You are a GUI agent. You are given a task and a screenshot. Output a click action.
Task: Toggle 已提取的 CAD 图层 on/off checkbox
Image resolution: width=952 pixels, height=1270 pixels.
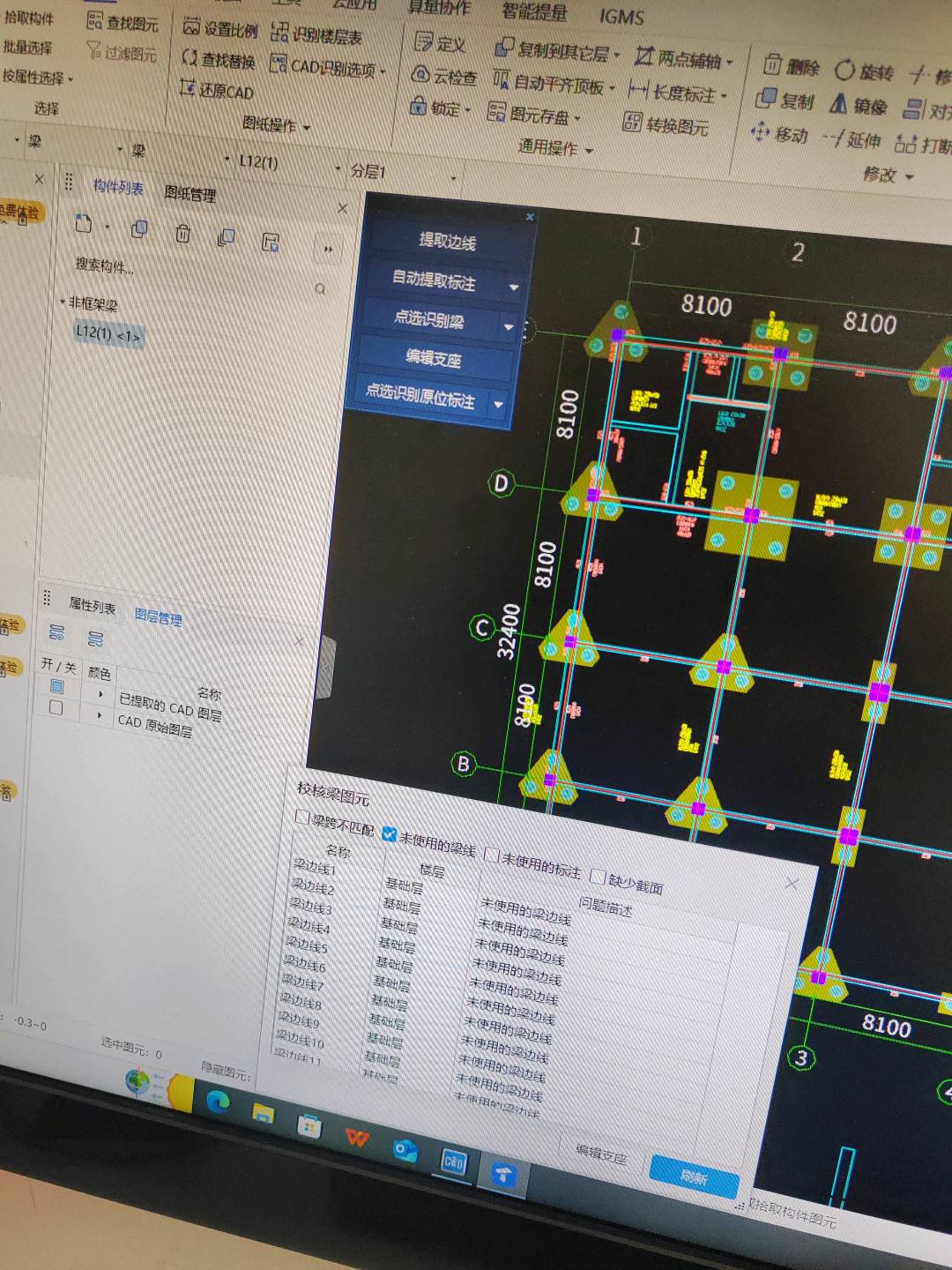[x=57, y=686]
